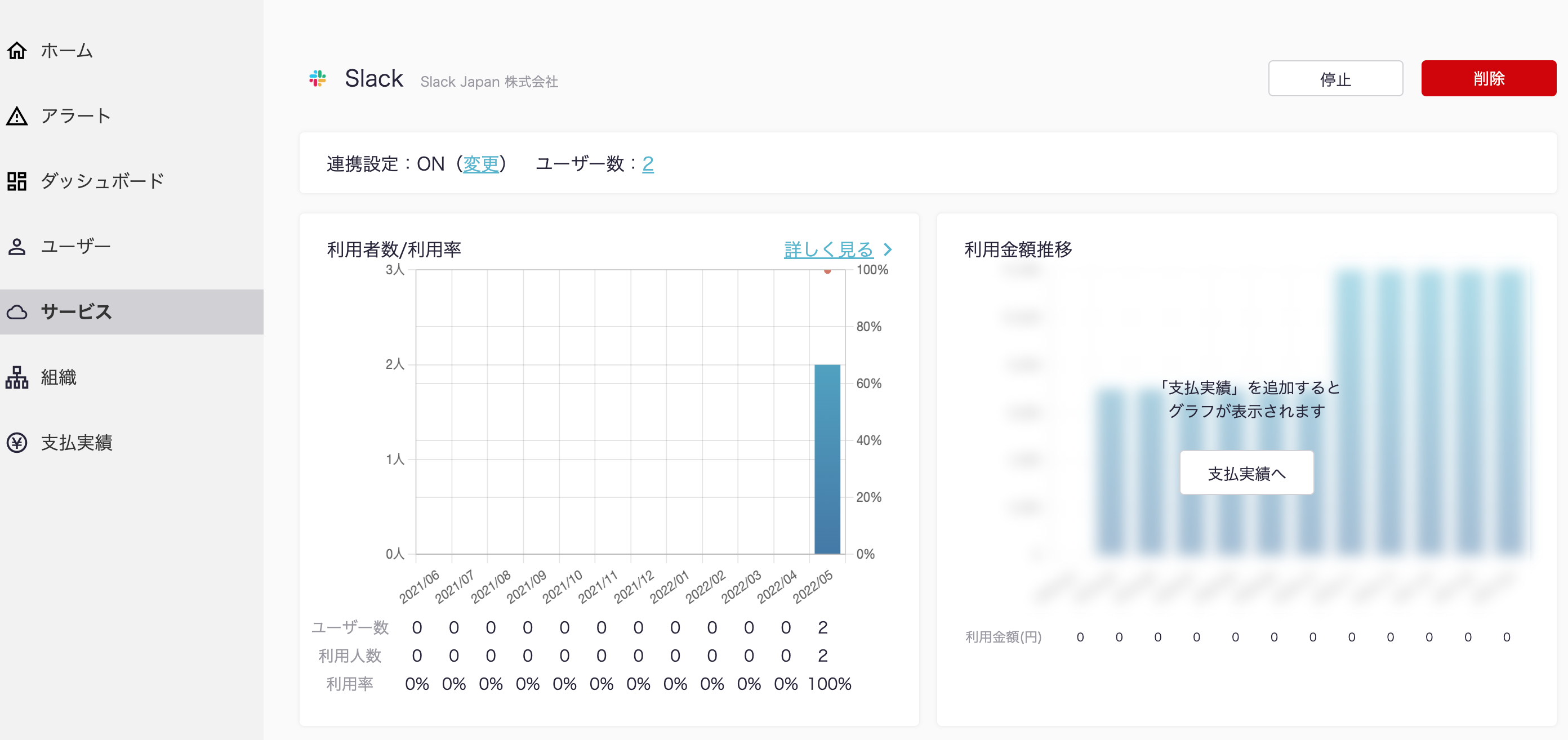Click the chevron next to 詳しく見る
Image resolution: width=1568 pixels, height=740 pixels.
[x=888, y=249]
